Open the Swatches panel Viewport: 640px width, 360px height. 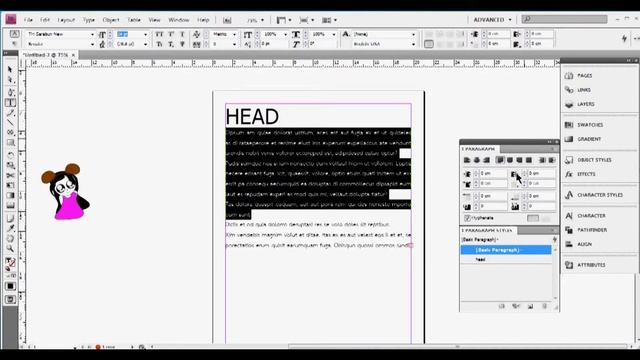point(584,124)
